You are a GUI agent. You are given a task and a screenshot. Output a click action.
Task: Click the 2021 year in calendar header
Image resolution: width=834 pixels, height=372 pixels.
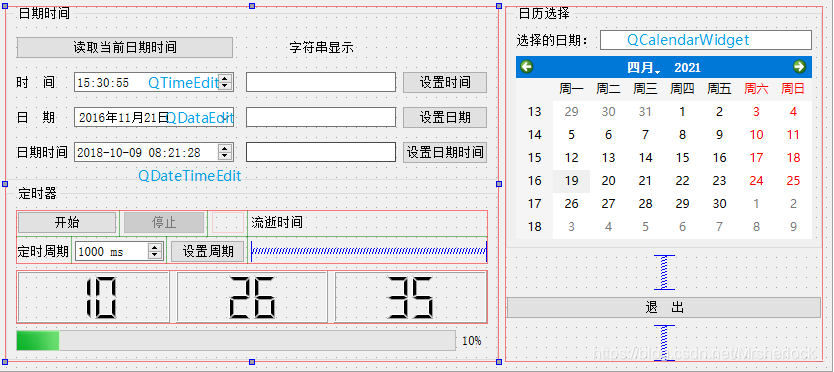(x=687, y=68)
